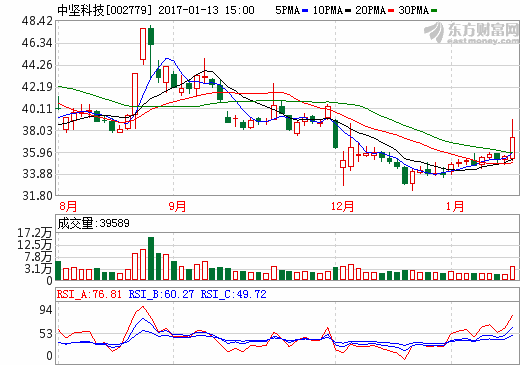Click the 7.8万 volume axis label

pos(38,257)
